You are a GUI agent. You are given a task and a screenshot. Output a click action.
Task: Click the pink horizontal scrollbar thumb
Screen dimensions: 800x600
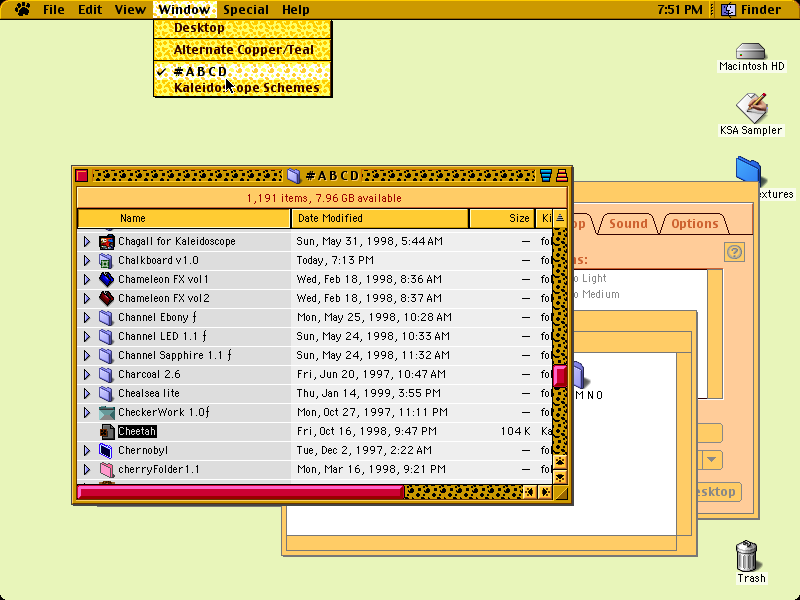240,492
